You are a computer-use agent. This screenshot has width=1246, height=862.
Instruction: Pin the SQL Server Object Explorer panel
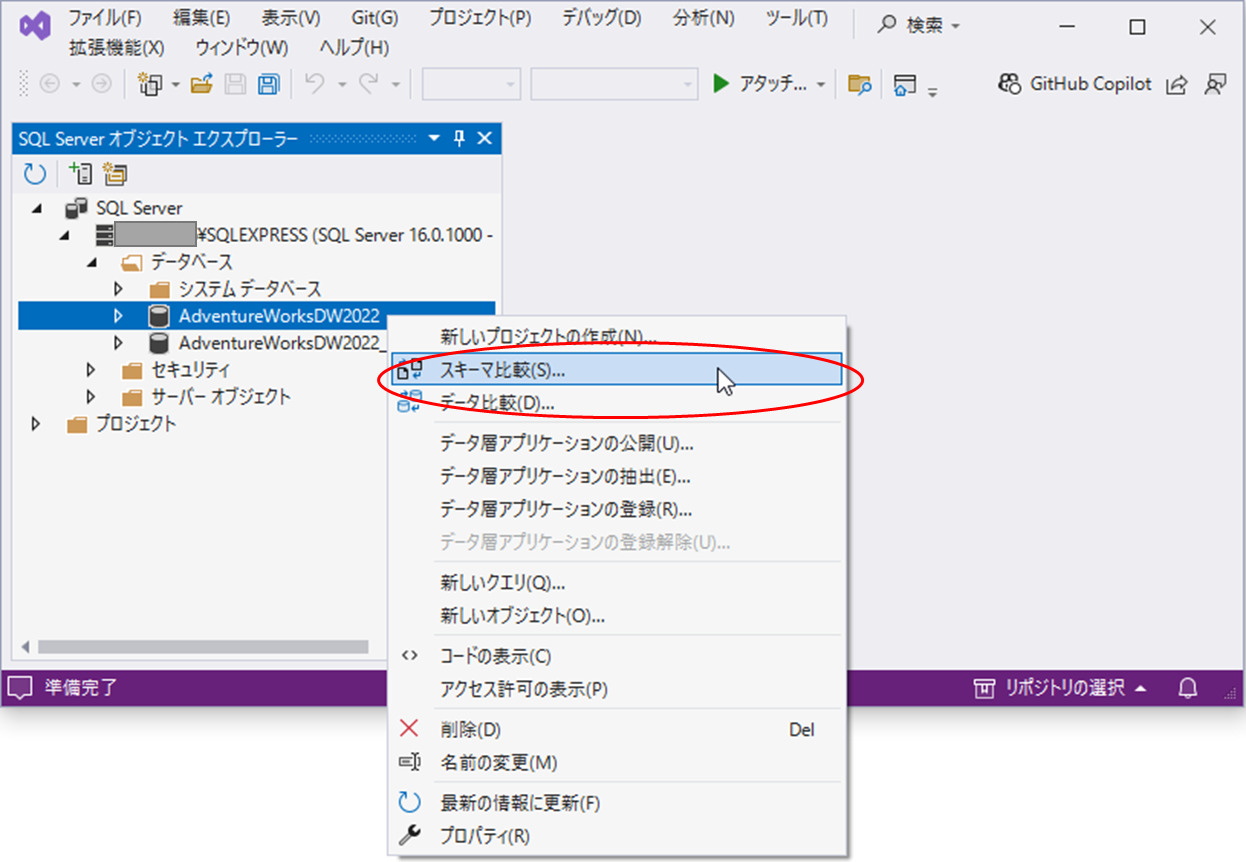458,138
